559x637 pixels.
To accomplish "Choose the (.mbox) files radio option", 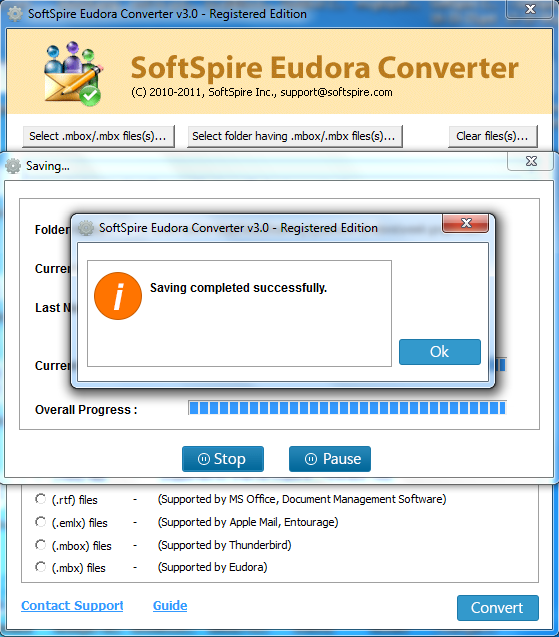I will pyautogui.click(x=40, y=545).
